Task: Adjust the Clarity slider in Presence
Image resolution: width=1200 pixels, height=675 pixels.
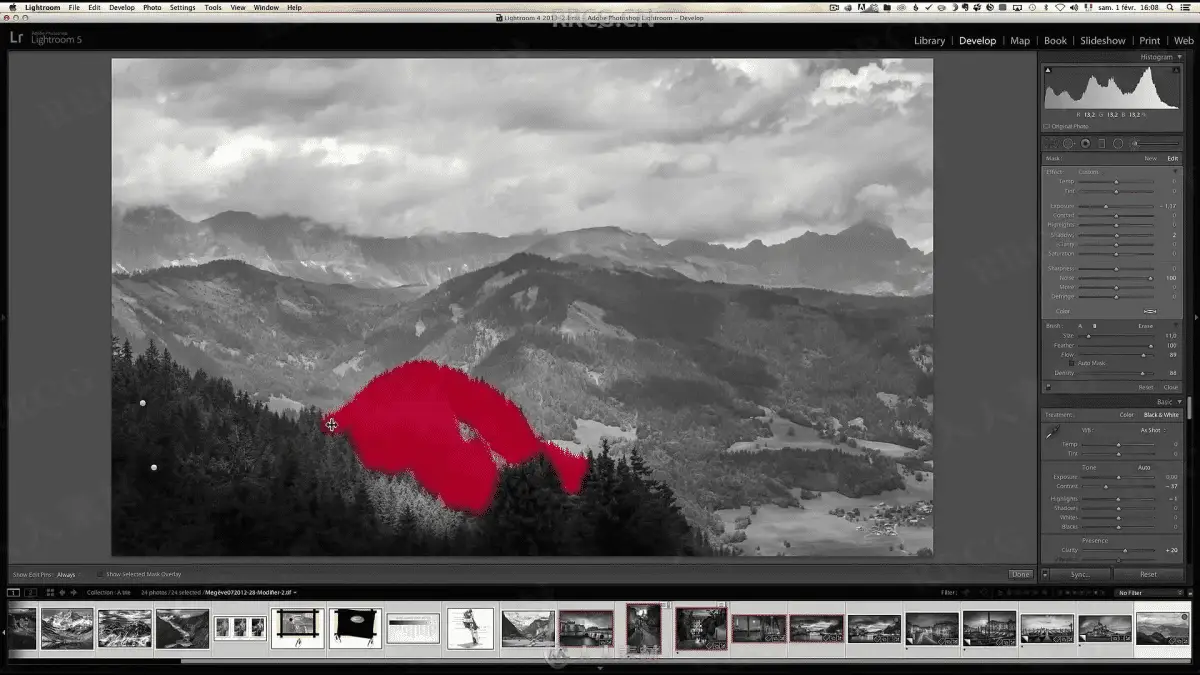Action: (1125, 550)
